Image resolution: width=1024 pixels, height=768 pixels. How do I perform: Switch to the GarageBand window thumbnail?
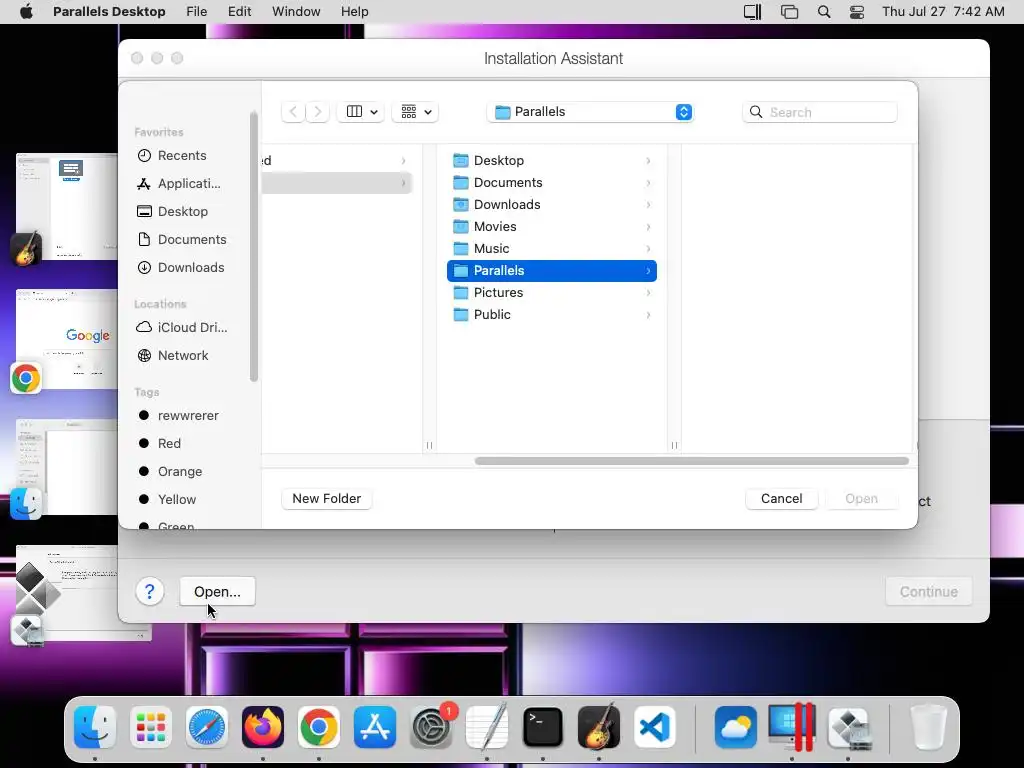point(67,206)
